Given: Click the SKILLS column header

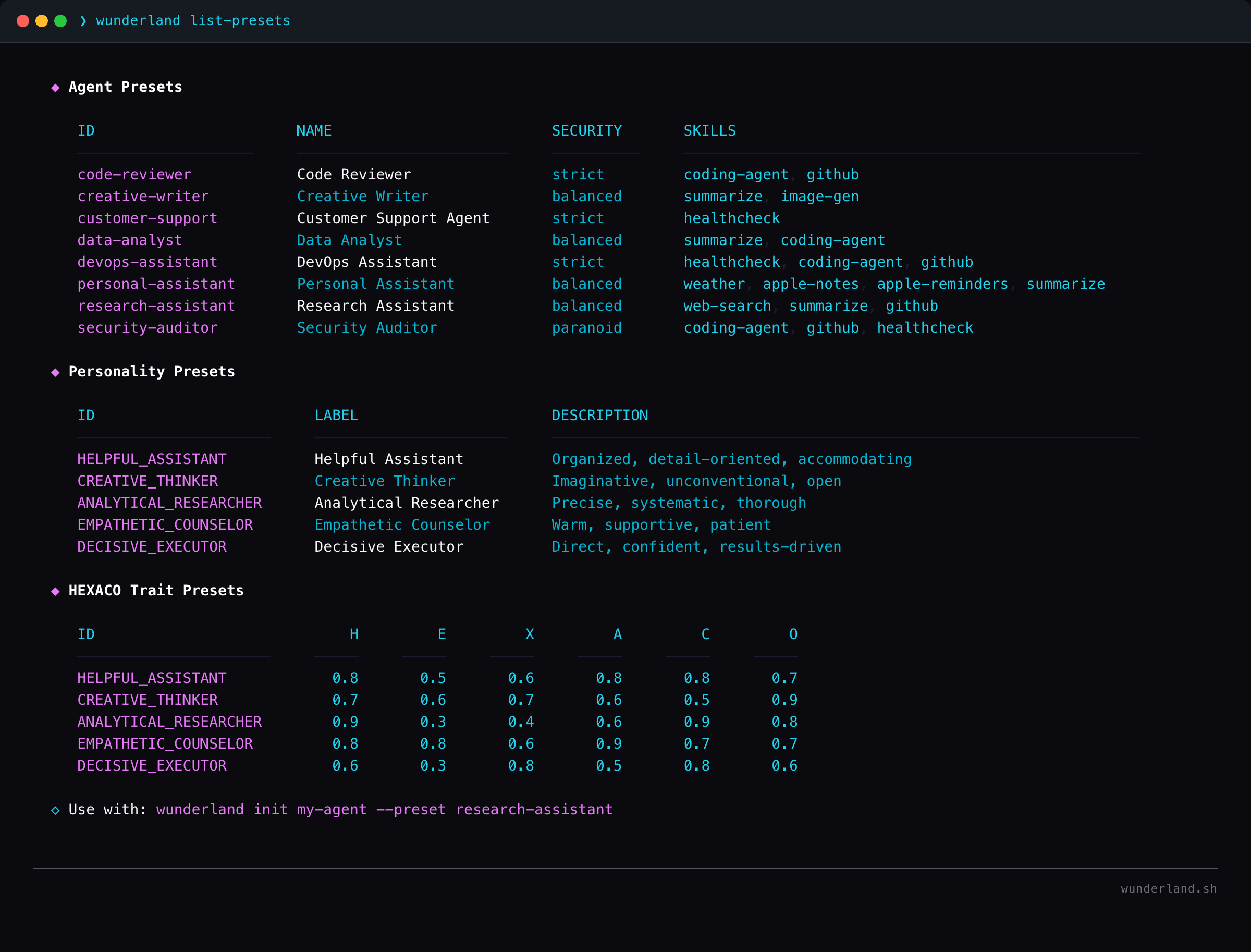Looking at the screenshot, I should click(x=710, y=130).
